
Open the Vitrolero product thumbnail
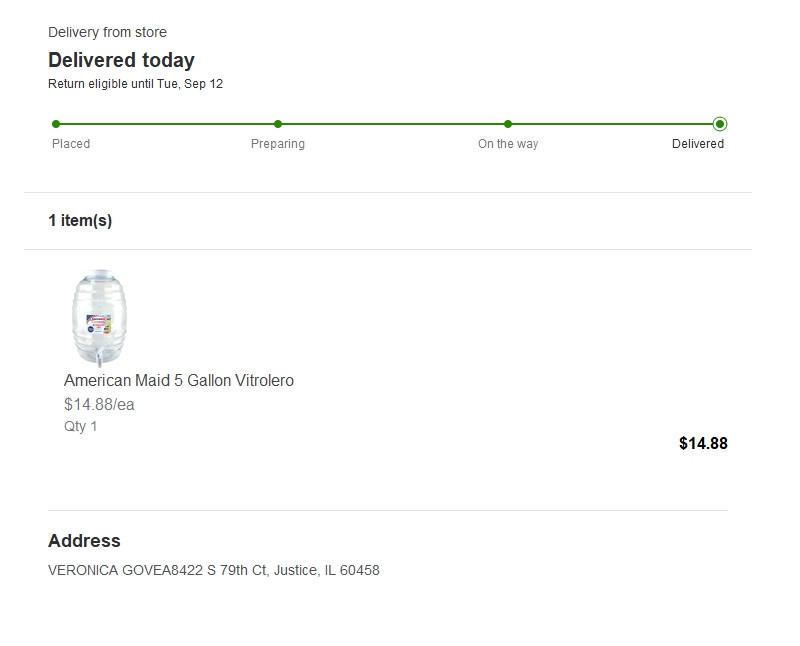tap(99, 318)
